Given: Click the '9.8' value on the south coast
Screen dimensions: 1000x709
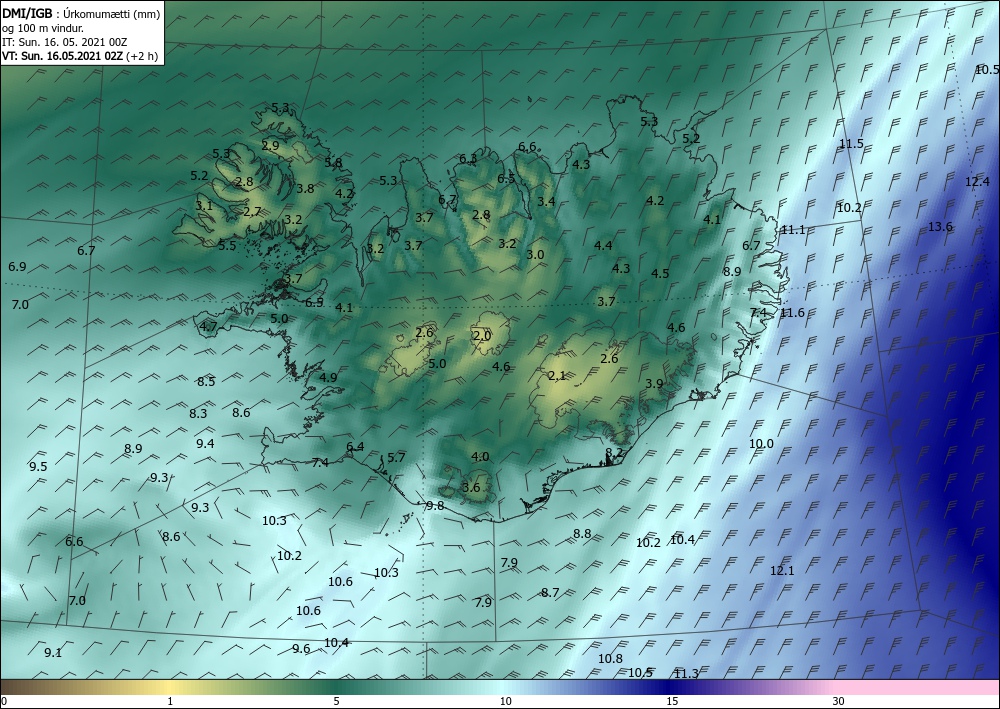Looking at the screenshot, I should point(434,506).
